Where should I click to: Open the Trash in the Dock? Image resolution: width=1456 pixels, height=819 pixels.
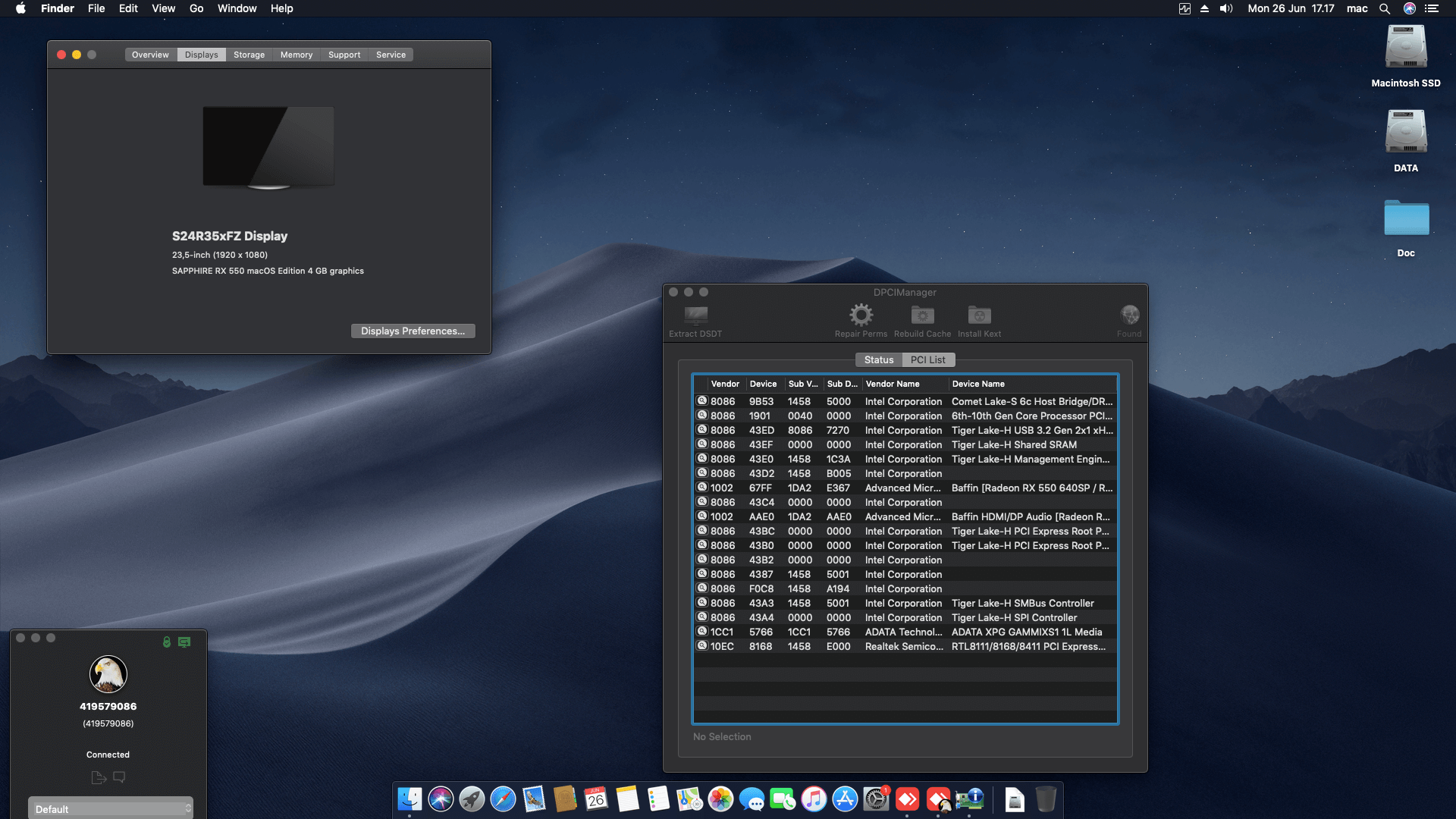(x=1046, y=799)
